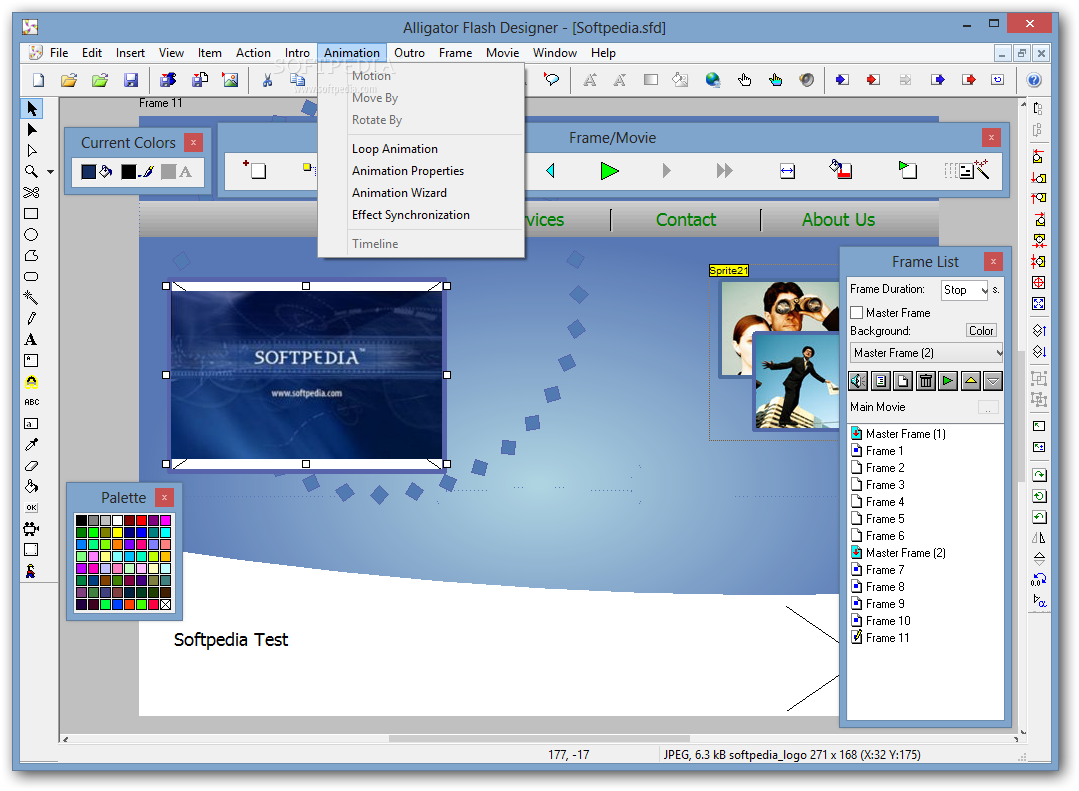Select Frame 11 in Frame List
Screen dimensions: 1079x791
click(x=887, y=637)
